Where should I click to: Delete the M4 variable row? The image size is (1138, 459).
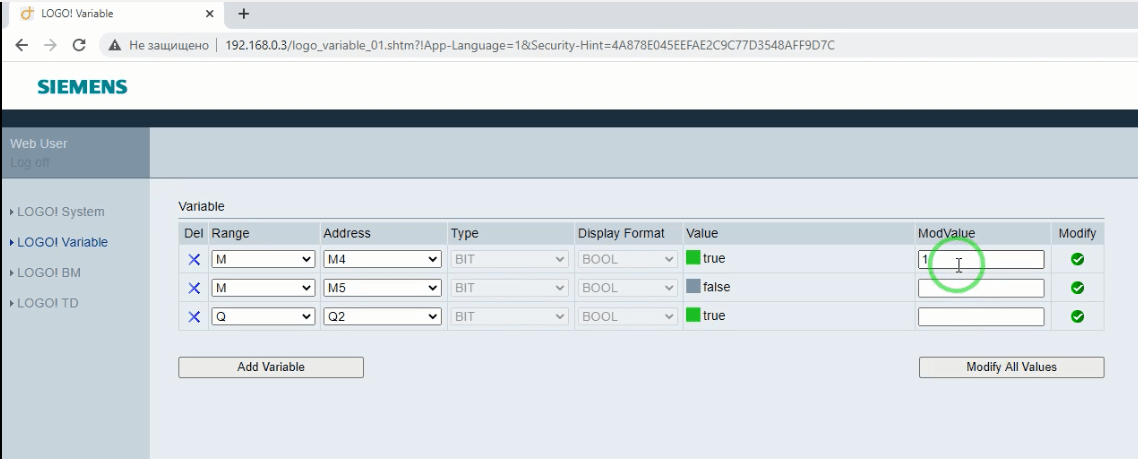pyautogui.click(x=194, y=260)
